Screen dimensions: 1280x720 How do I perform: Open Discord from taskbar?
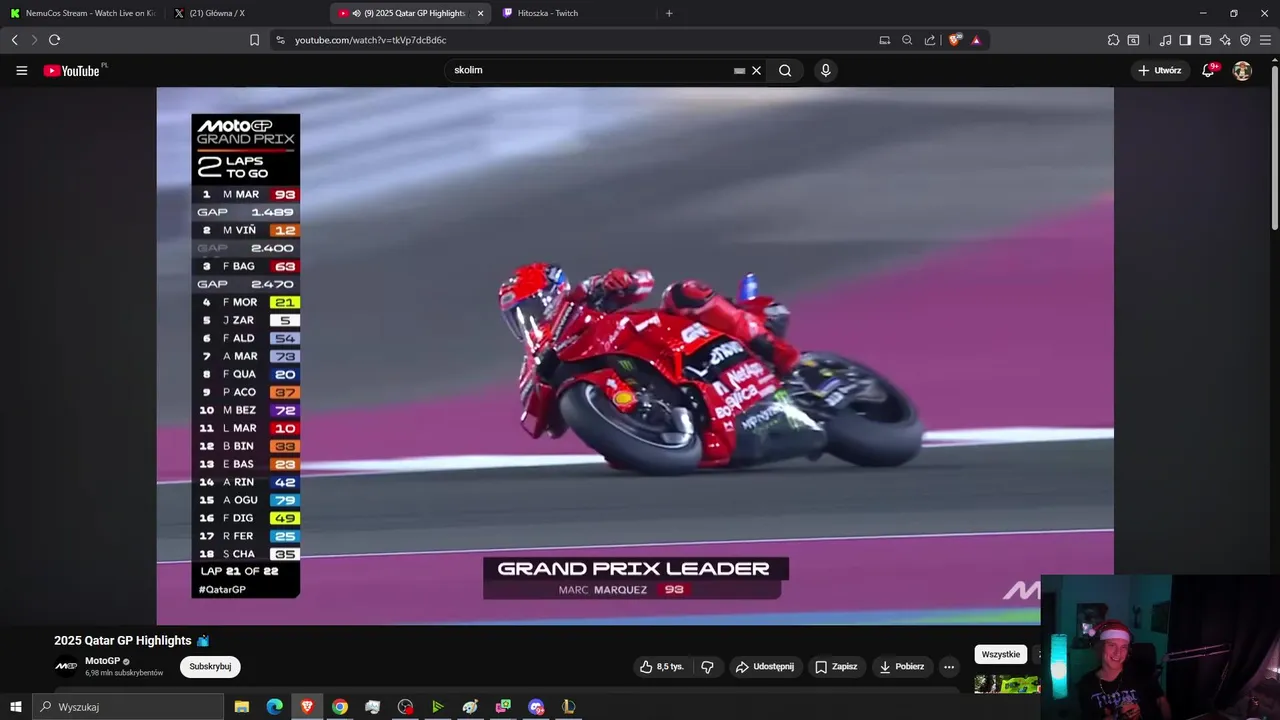[x=536, y=707]
